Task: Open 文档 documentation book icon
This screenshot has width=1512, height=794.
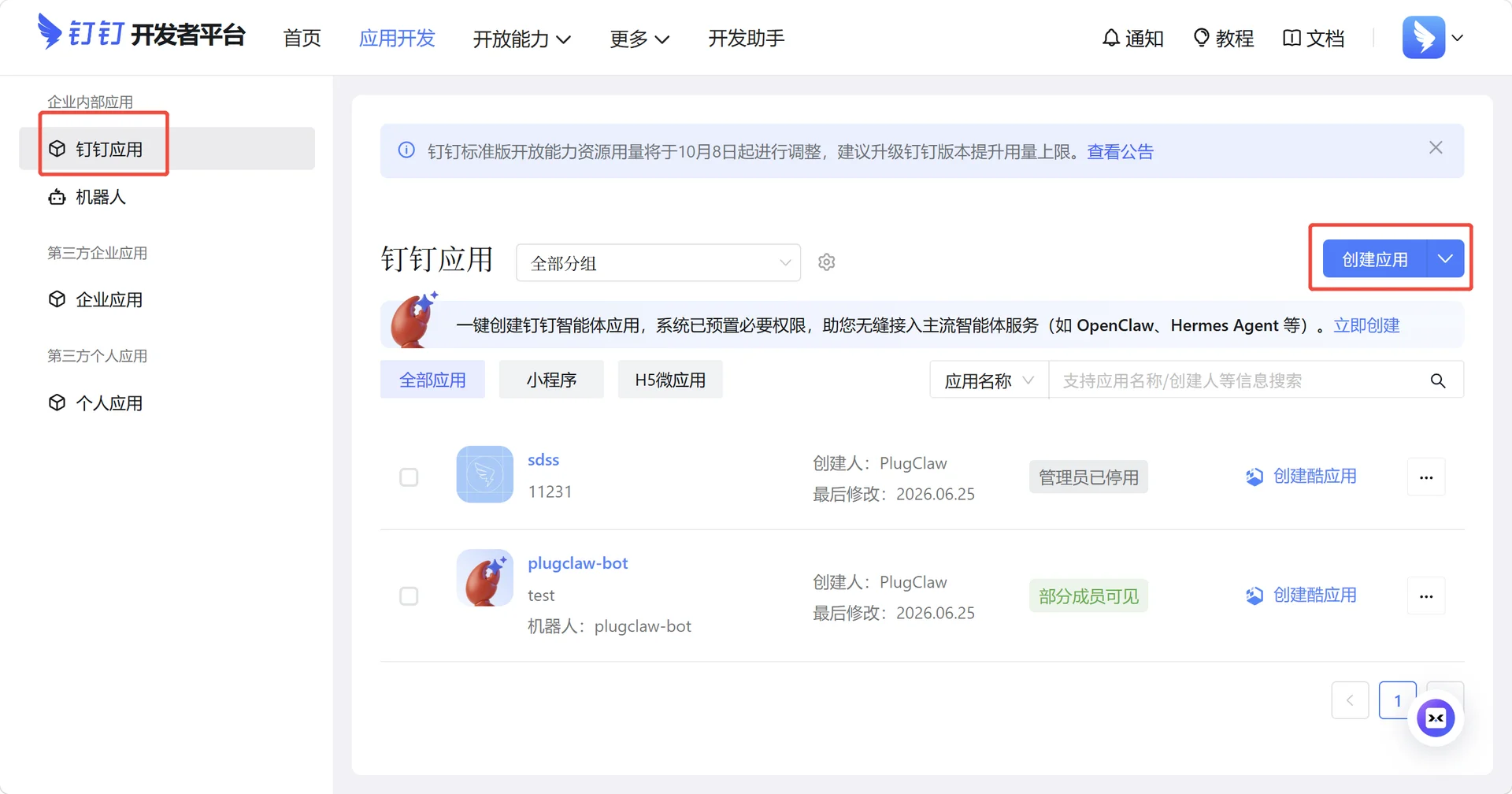Action: click(x=1313, y=38)
